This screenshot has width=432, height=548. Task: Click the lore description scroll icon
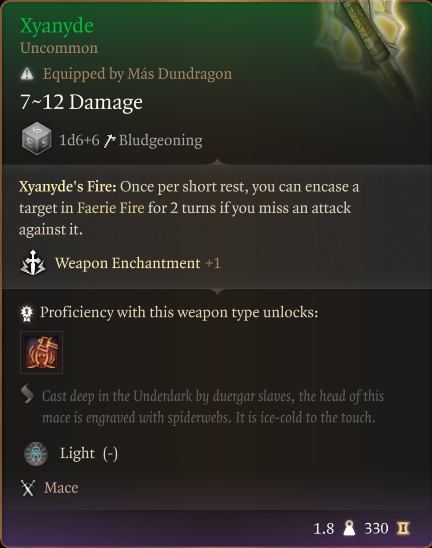(27, 394)
